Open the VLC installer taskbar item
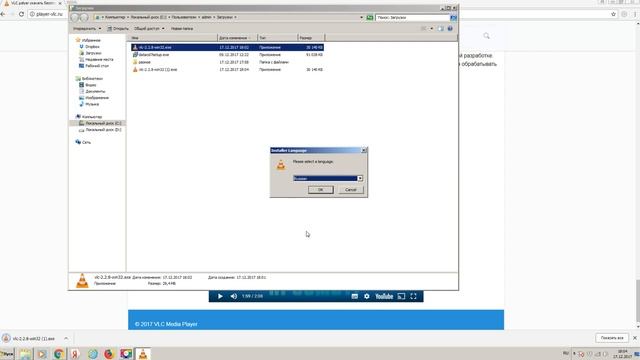The image size is (640, 360). tap(143, 354)
